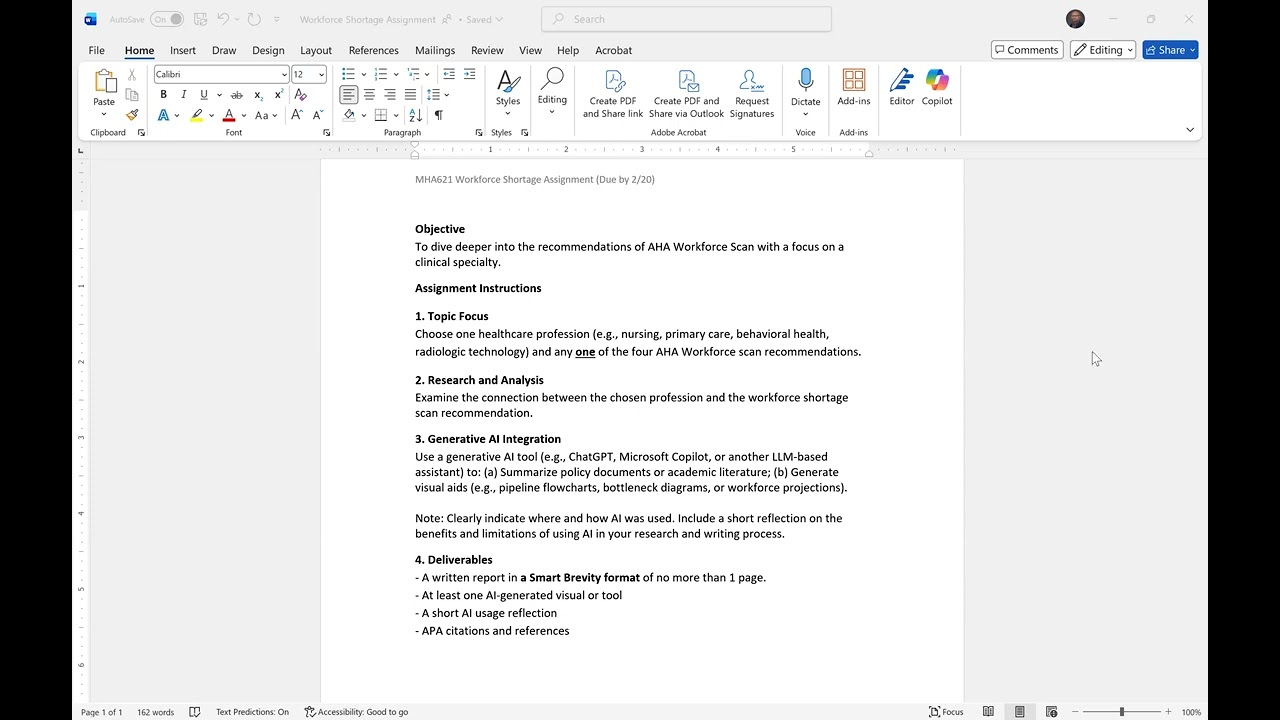Click the Comments button
This screenshot has height=720, width=1280.
click(x=1026, y=50)
